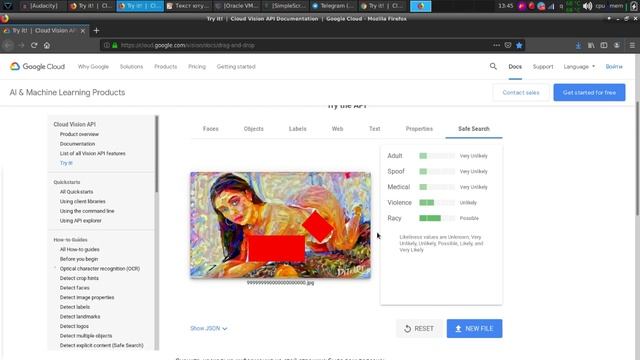
Task: Click Get started for free button
Action: click(x=589, y=93)
